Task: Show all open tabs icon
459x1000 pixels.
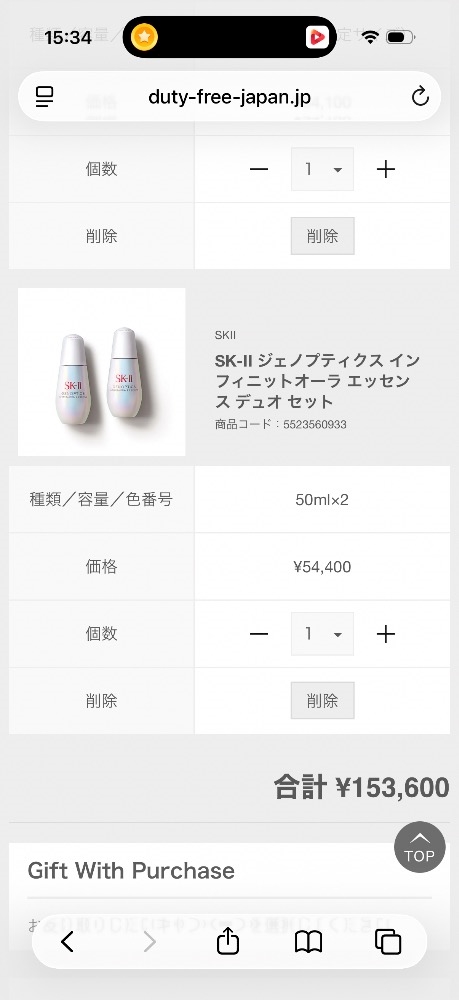Action: pos(388,941)
